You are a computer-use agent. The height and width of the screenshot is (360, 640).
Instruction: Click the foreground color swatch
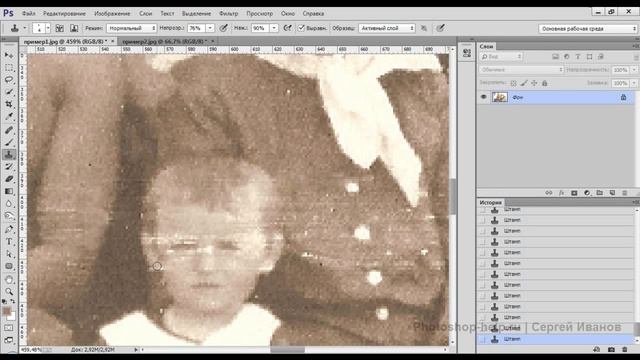tap(7, 311)
